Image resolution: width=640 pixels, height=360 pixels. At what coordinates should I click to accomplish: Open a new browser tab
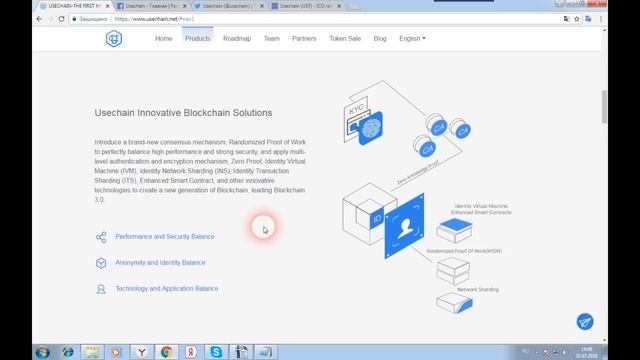click(x=354, y=6)
